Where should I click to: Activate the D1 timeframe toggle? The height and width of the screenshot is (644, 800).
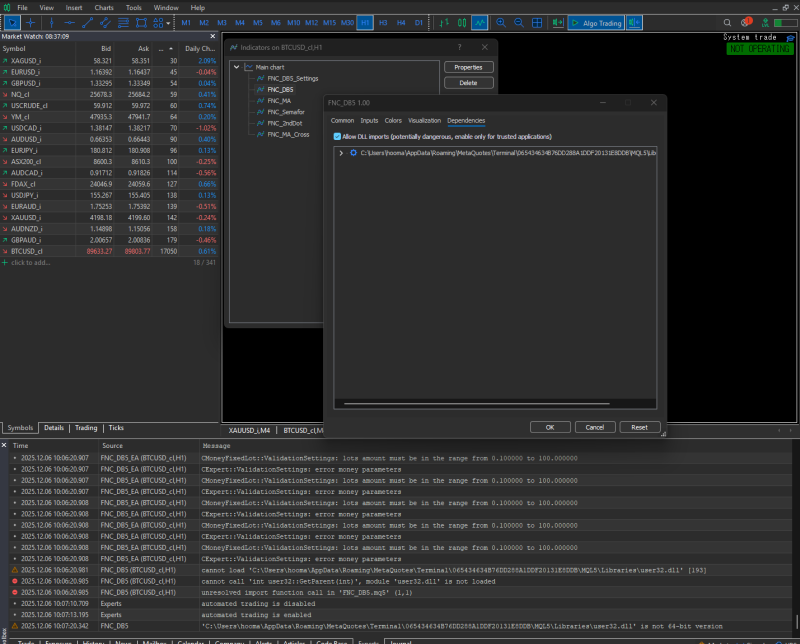pos(419,22)
